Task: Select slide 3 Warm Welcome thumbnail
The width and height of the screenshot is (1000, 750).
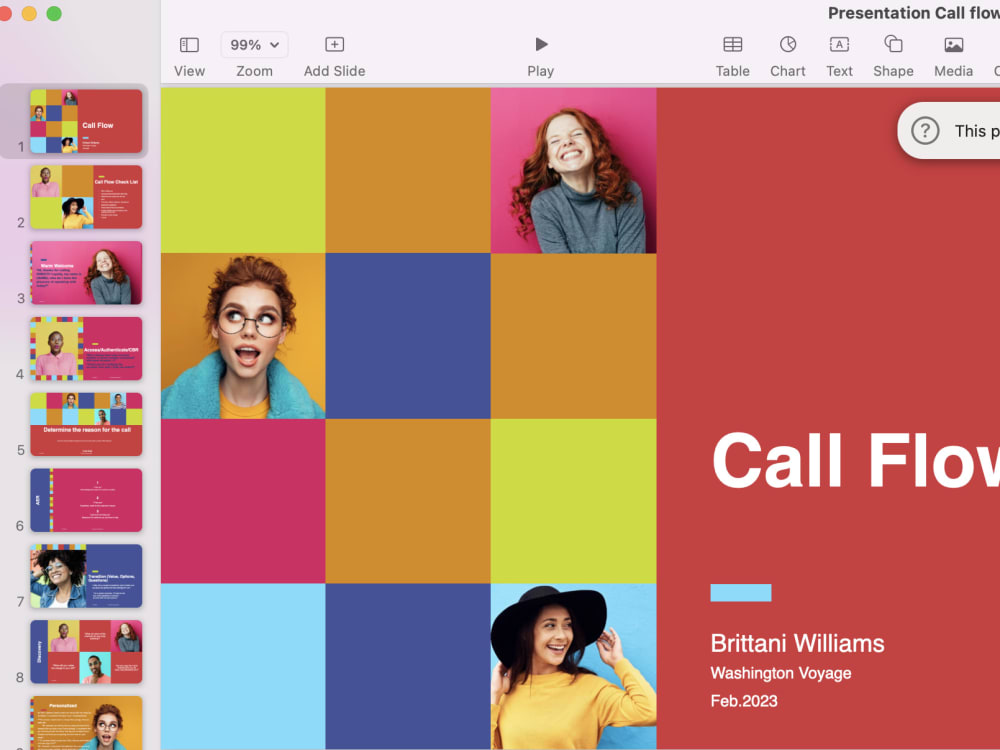Action: coord(86,273)
